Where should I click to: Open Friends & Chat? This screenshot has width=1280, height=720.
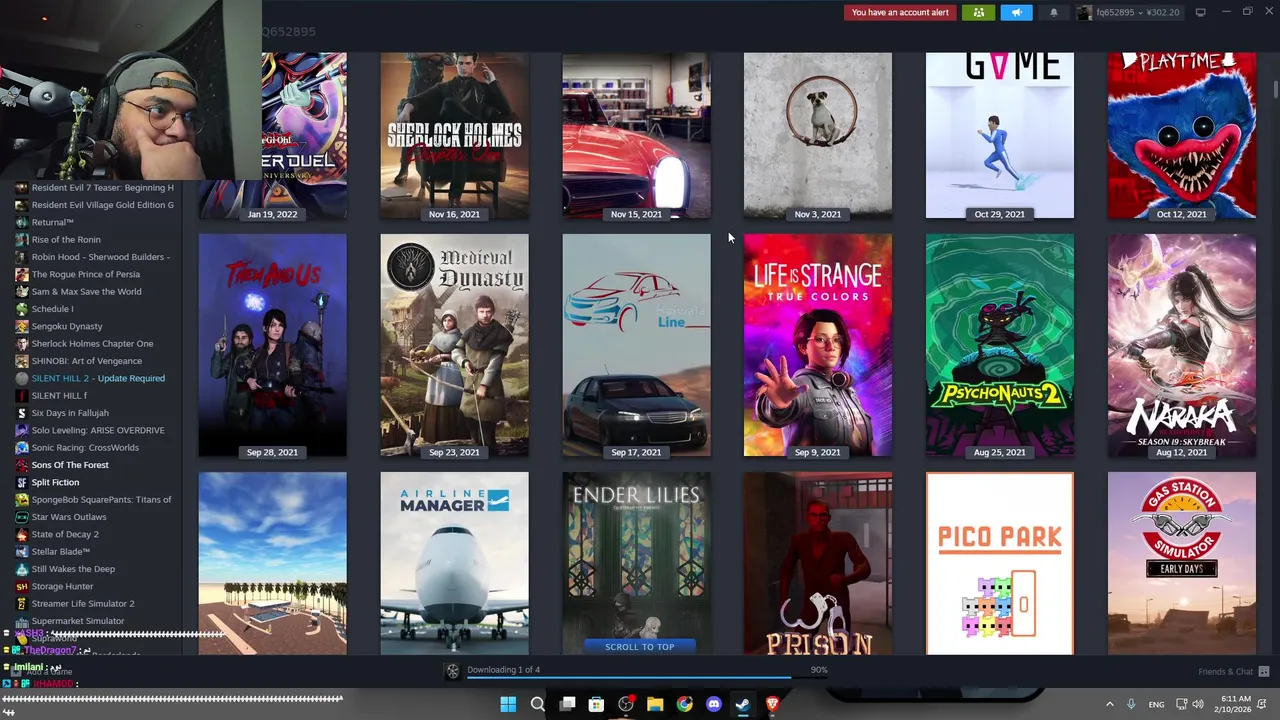click(x=1225, y=671)
